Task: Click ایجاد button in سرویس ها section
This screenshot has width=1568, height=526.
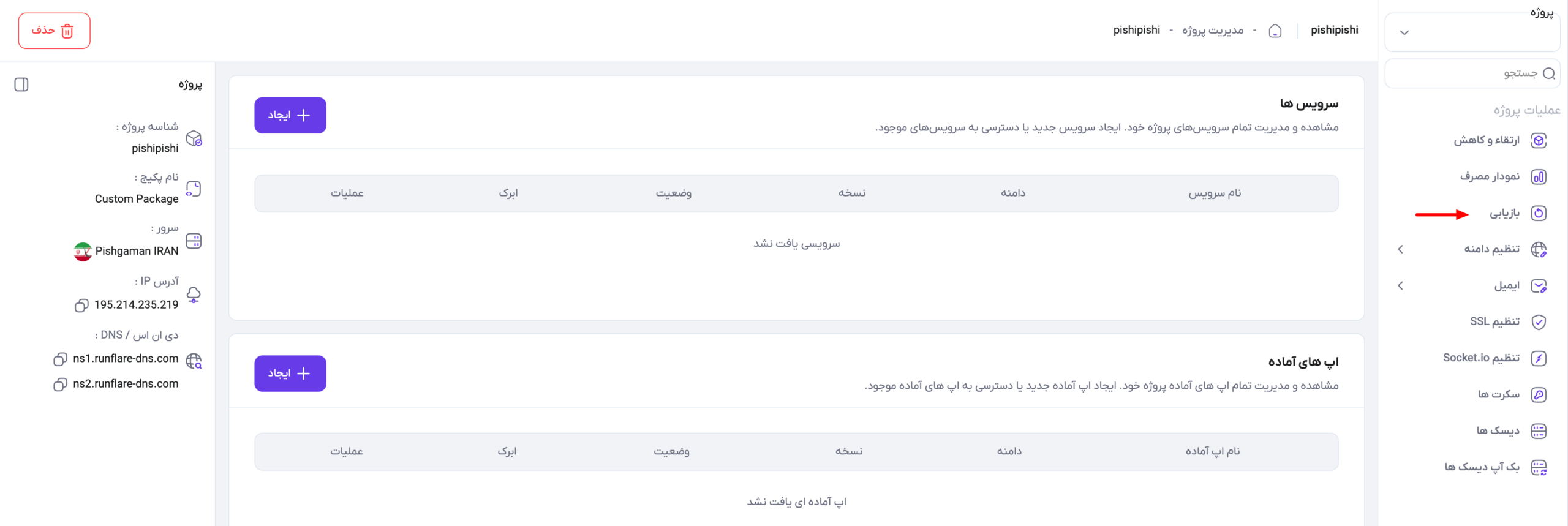Action: tap(290, 115)
